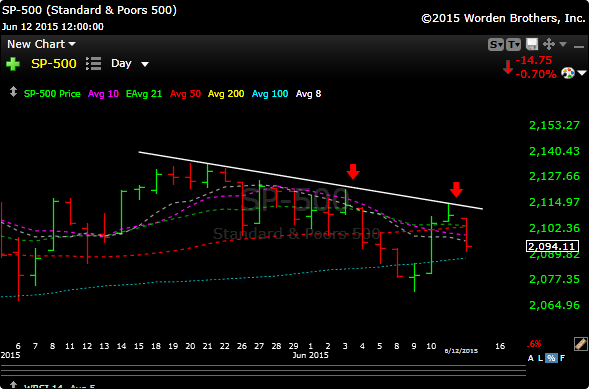Expand the gray triangle menu beside move icon
589x389 pixels.
click(563, 44)
